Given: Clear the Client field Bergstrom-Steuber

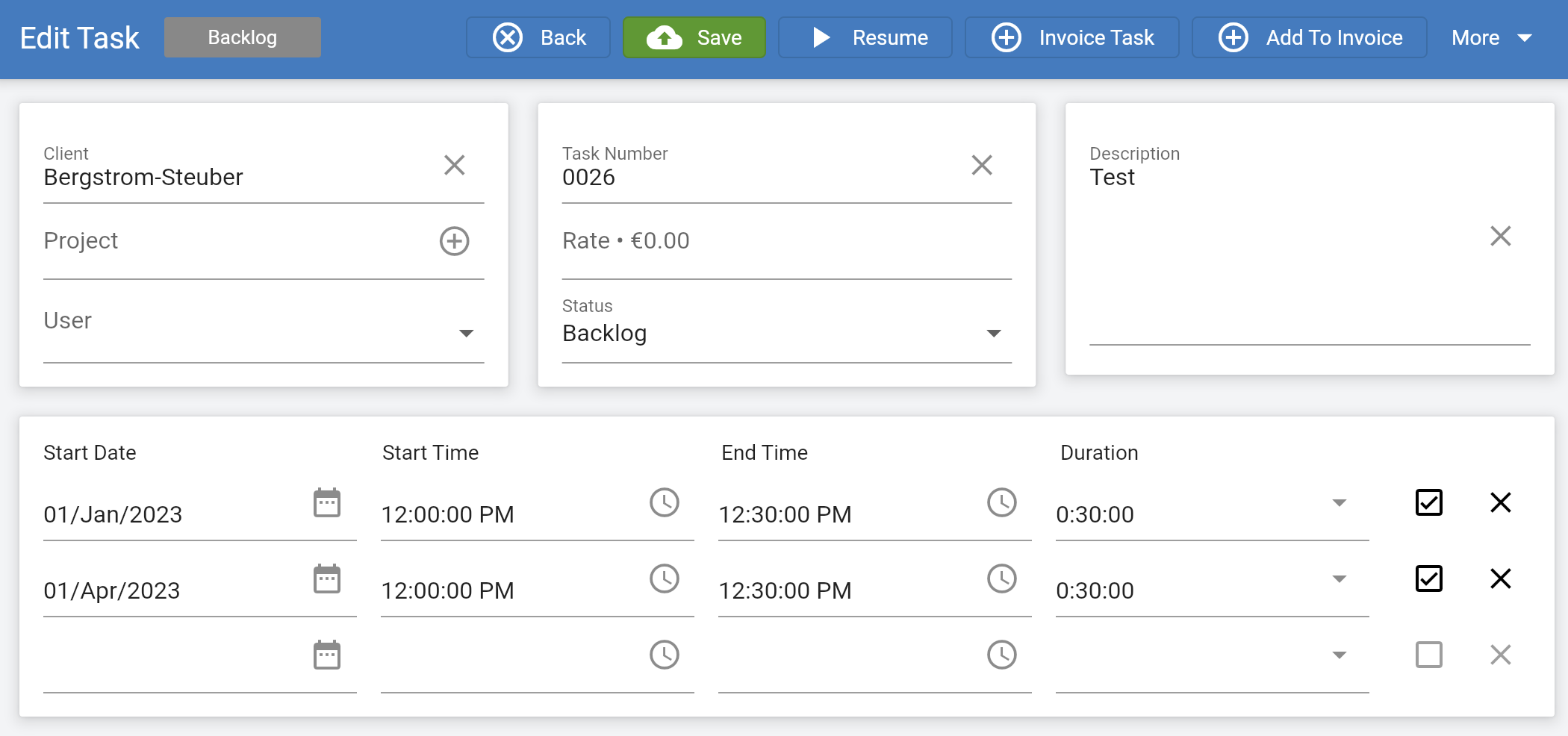Looking at the screenshot, I should [x=455, y=165].
